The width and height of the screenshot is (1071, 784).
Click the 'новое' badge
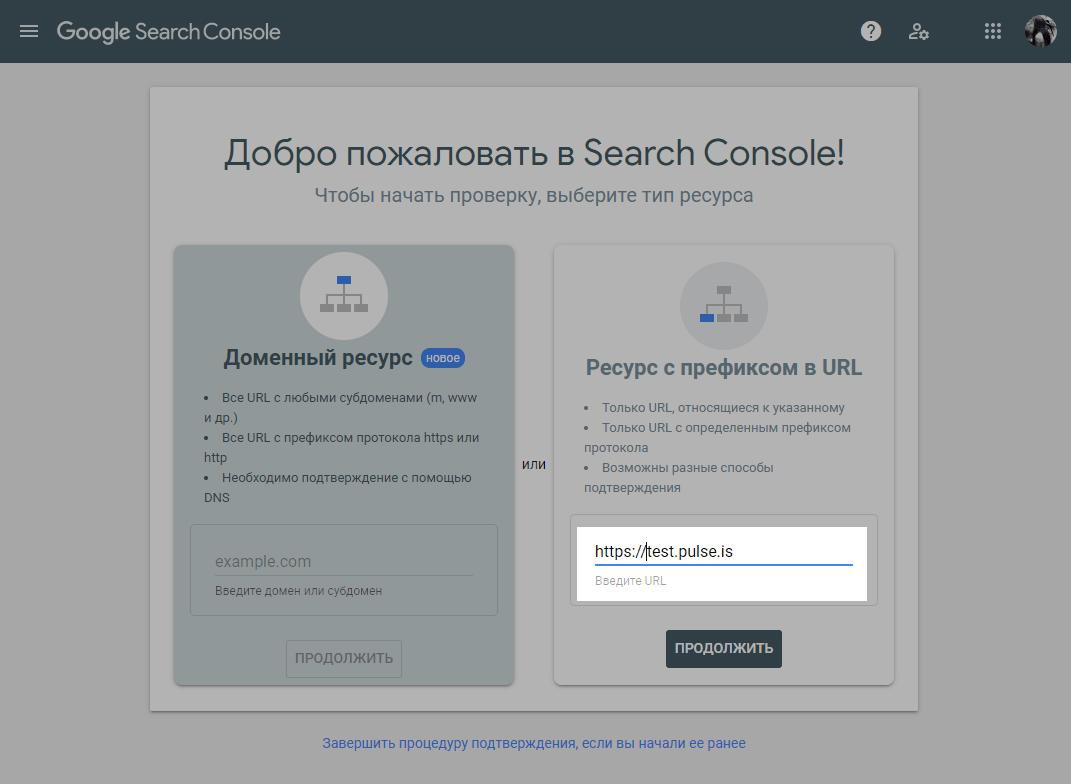(443, 358)
